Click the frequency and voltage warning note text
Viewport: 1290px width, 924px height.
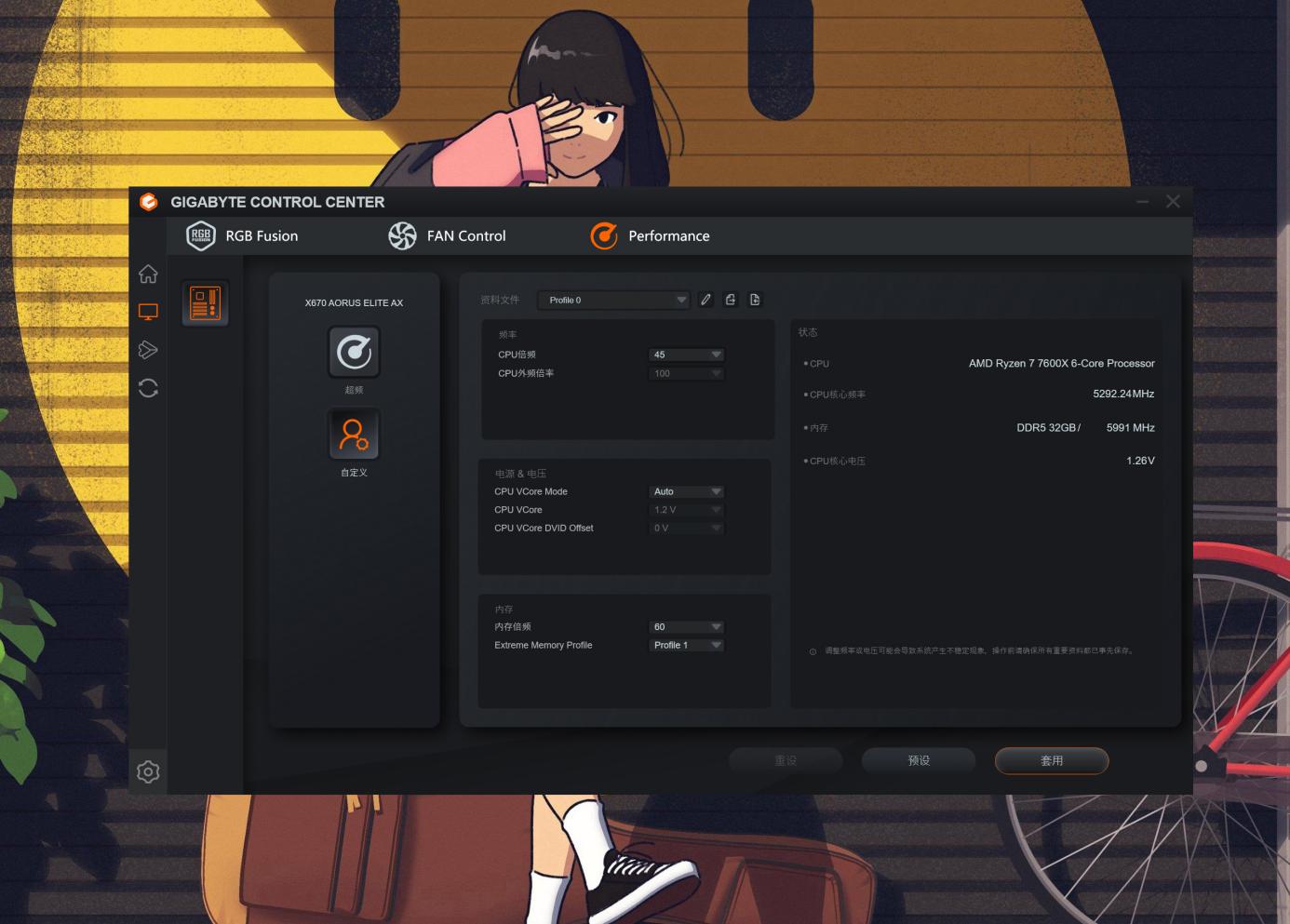[979, 651]
